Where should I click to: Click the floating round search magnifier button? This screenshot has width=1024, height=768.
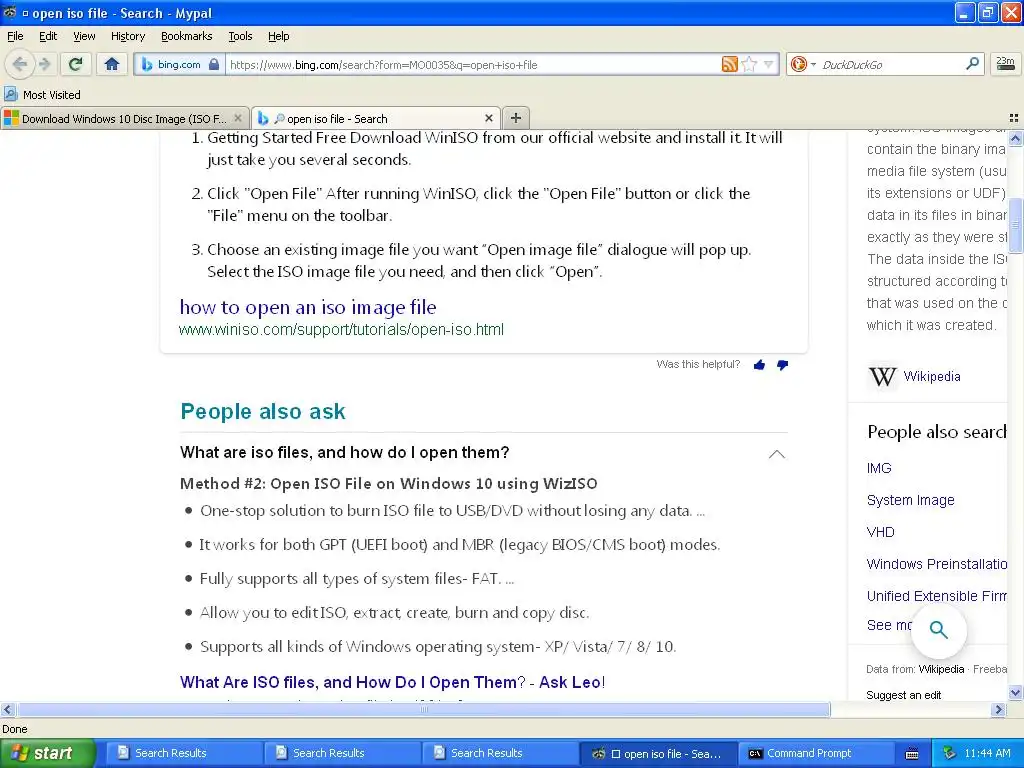coord(938,630)
